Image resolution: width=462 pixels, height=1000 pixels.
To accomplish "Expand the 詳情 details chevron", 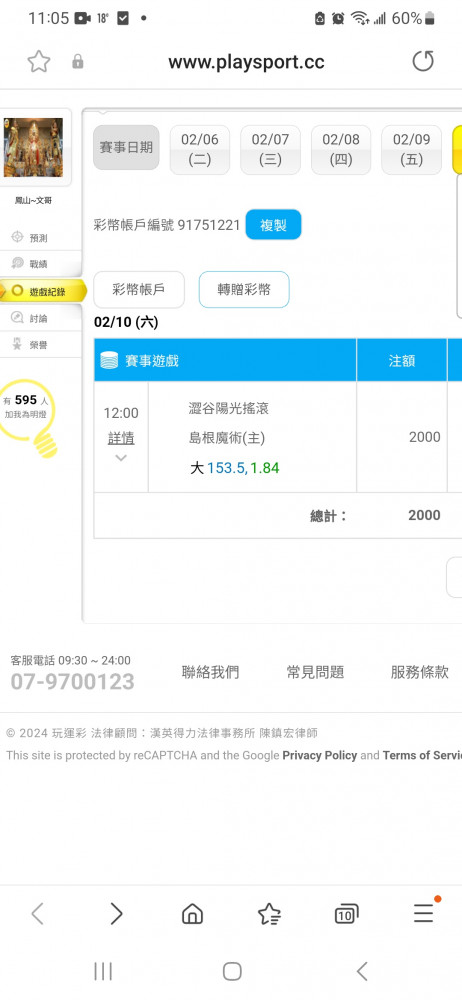I will [121, 458].
